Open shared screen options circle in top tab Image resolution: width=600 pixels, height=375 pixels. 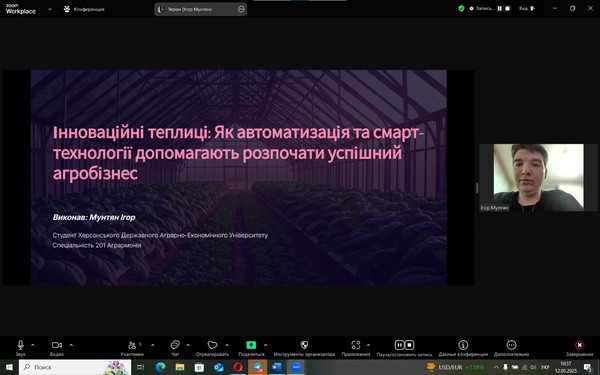tap(241, 9)
